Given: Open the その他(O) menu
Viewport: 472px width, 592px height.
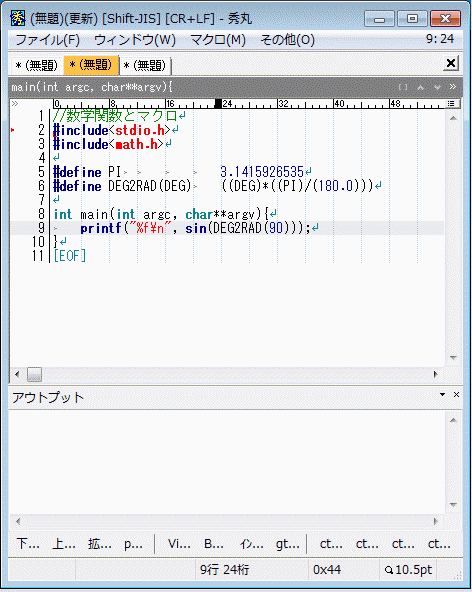Looking at the screenshot, I should (x=287, y=40).
